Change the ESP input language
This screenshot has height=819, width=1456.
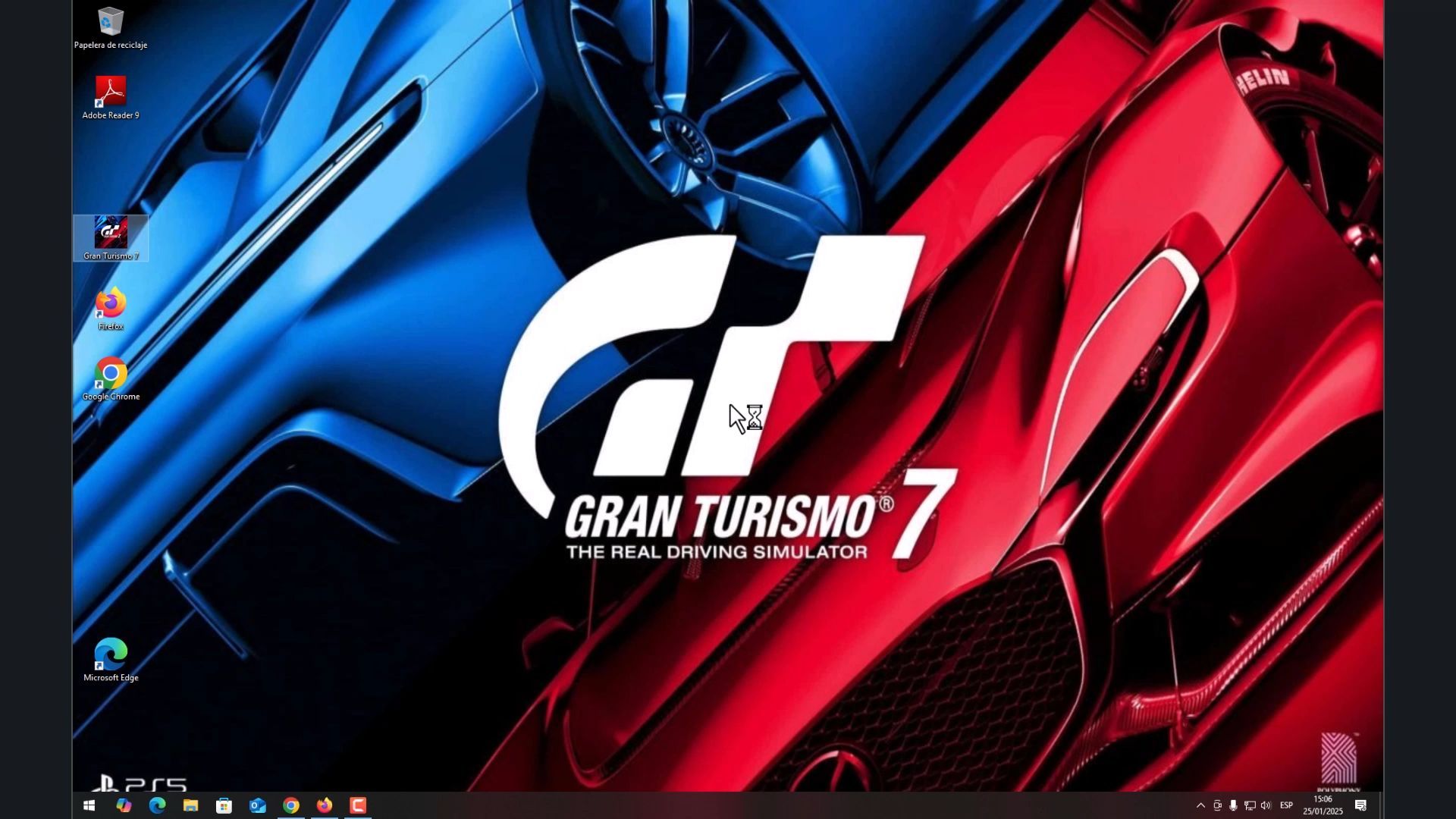pyautogui.click(x=1287, y=805)
